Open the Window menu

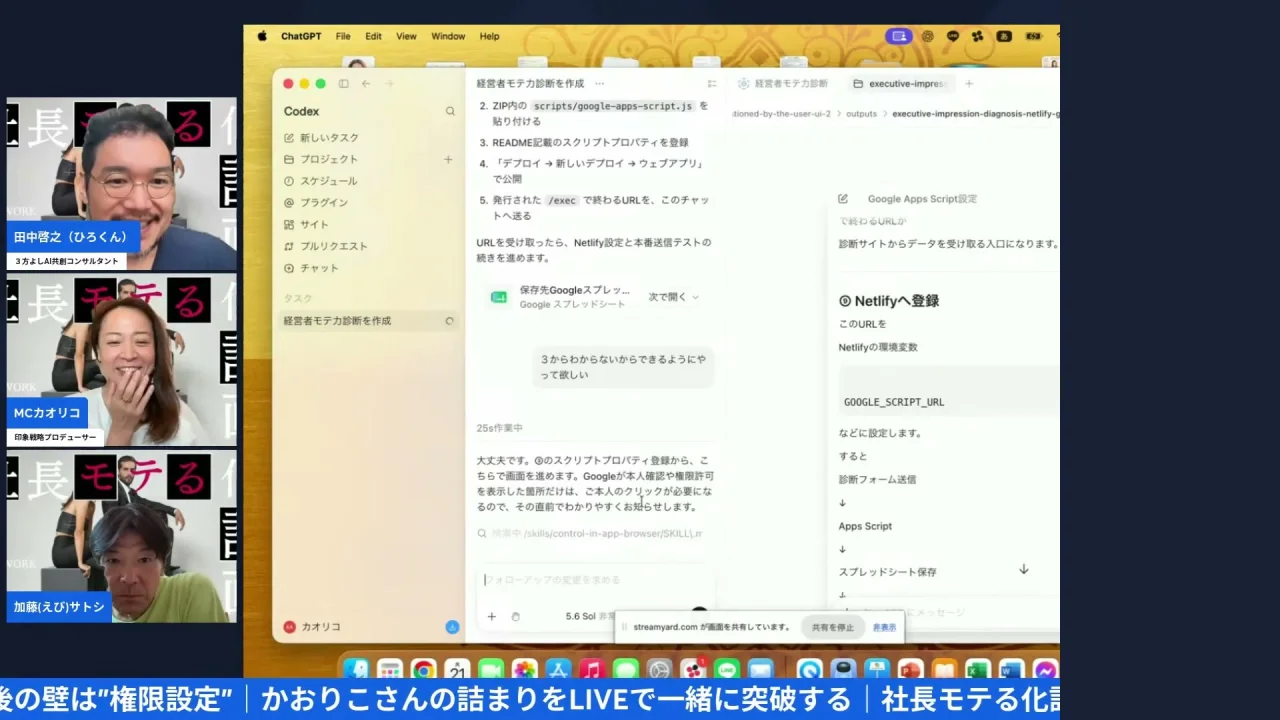tap(448, 36)
